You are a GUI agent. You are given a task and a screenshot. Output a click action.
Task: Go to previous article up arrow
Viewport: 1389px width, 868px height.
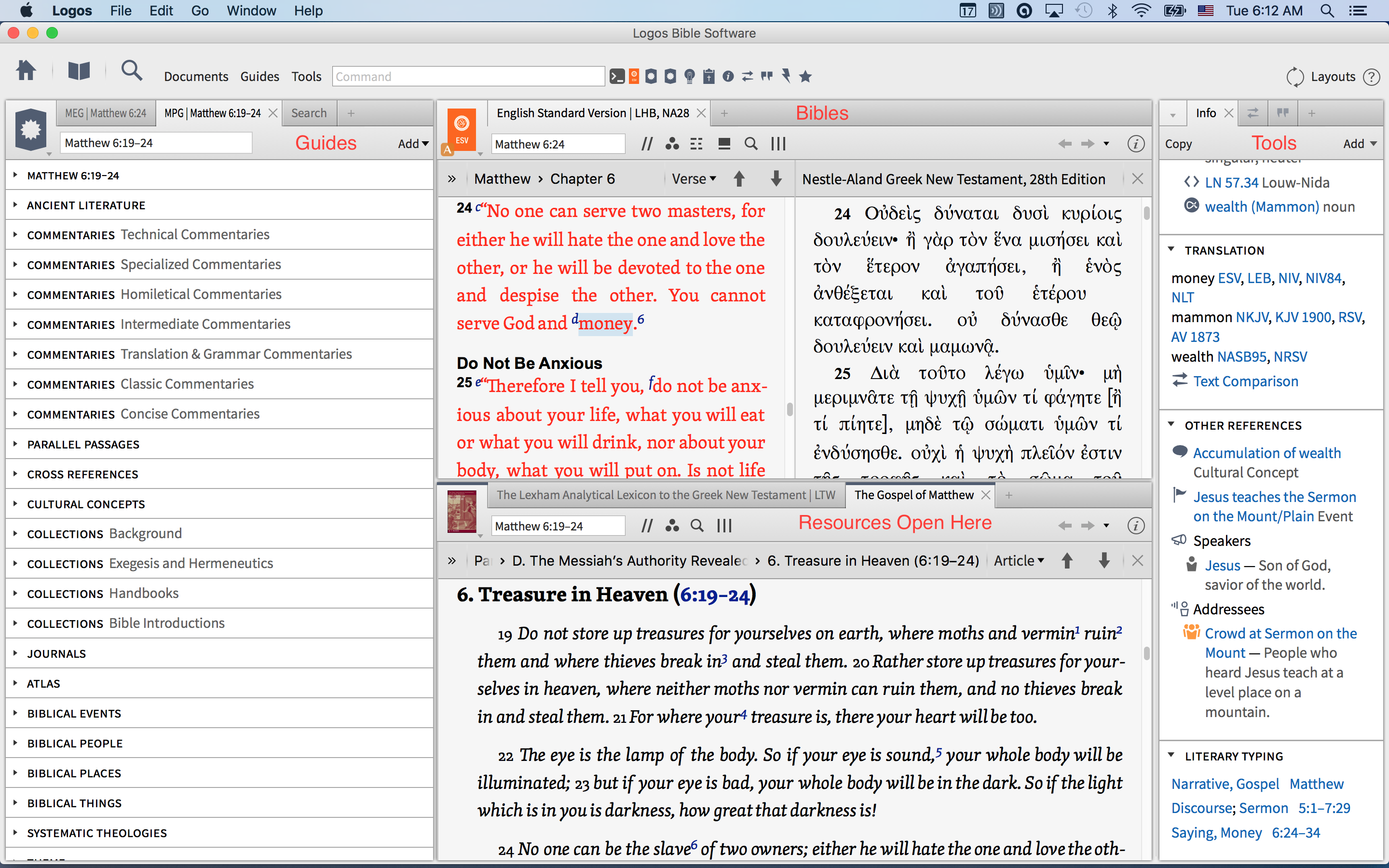tap(1067, 561)
